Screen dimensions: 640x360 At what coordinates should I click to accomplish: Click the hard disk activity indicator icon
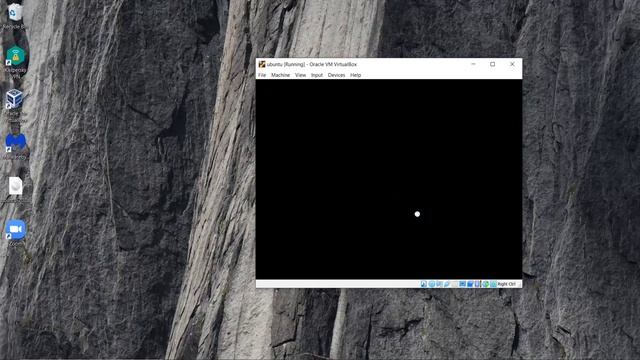[424, 284]
